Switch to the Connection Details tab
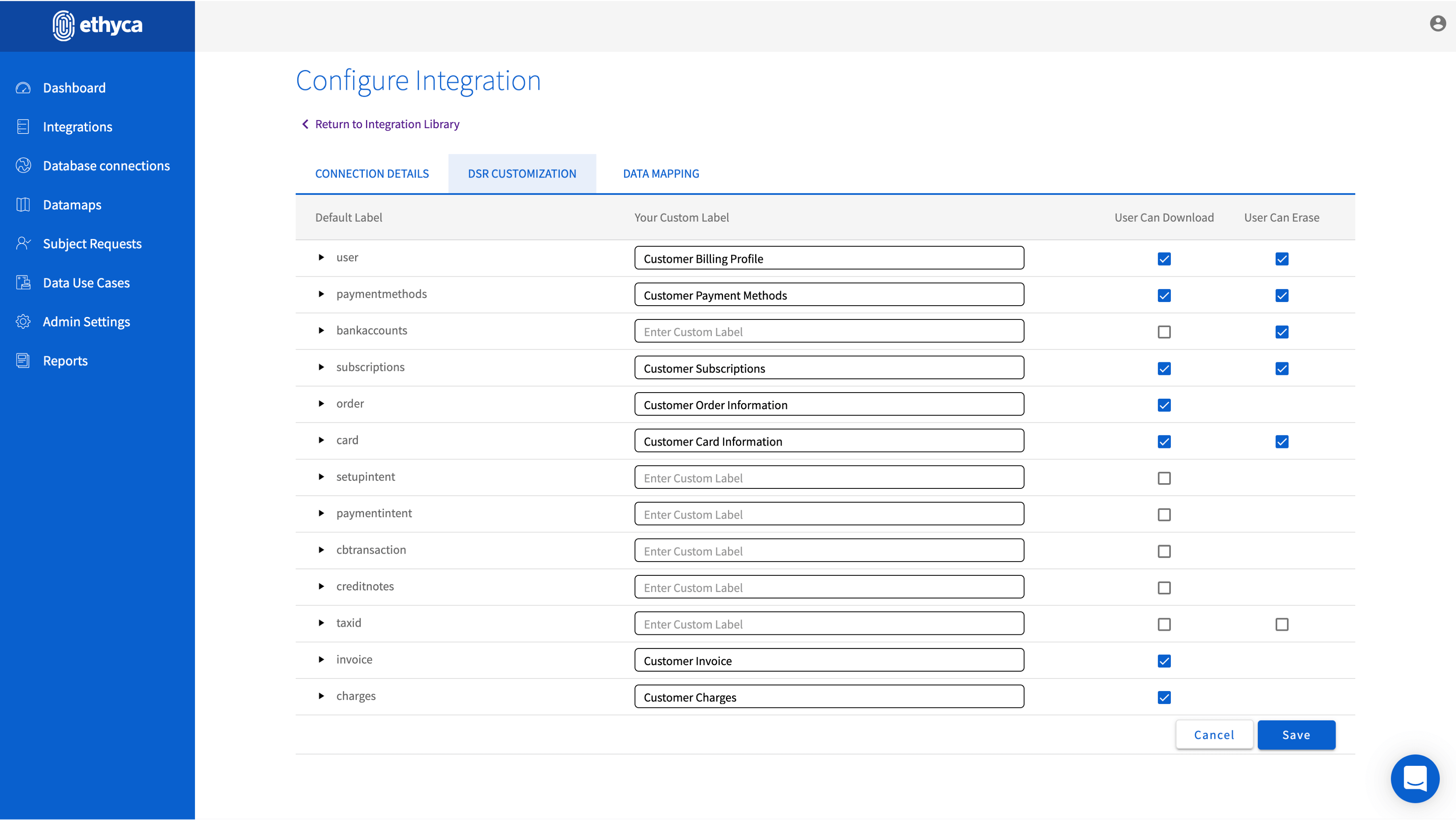 pyautogui.click(x=372, y=173)
